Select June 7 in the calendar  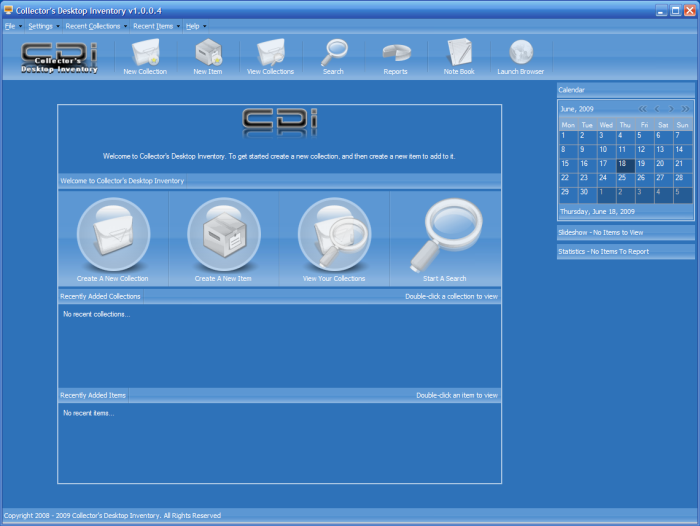(x=683, y=136)
